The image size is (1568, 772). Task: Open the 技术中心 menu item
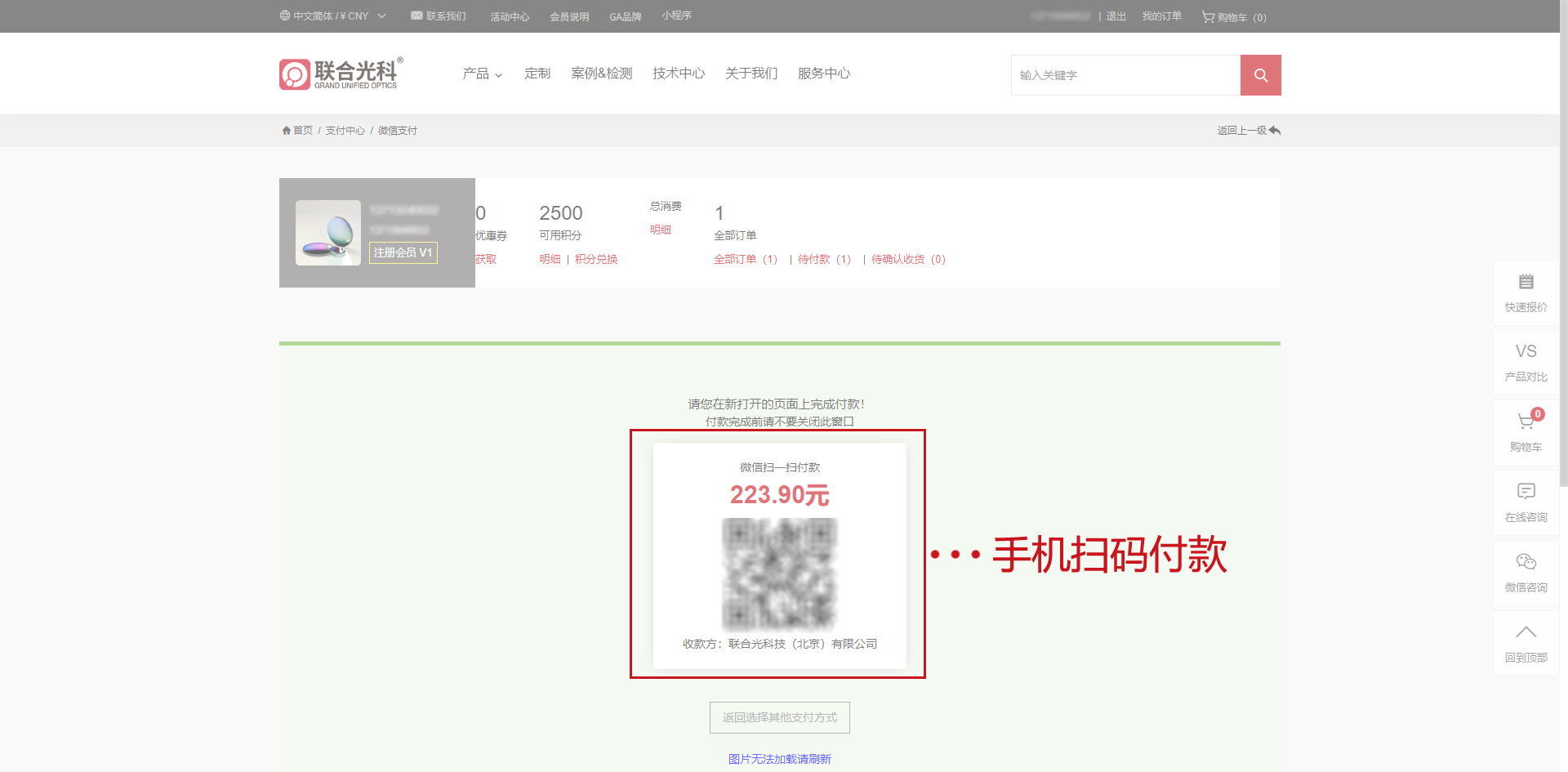tap(678, 74)
